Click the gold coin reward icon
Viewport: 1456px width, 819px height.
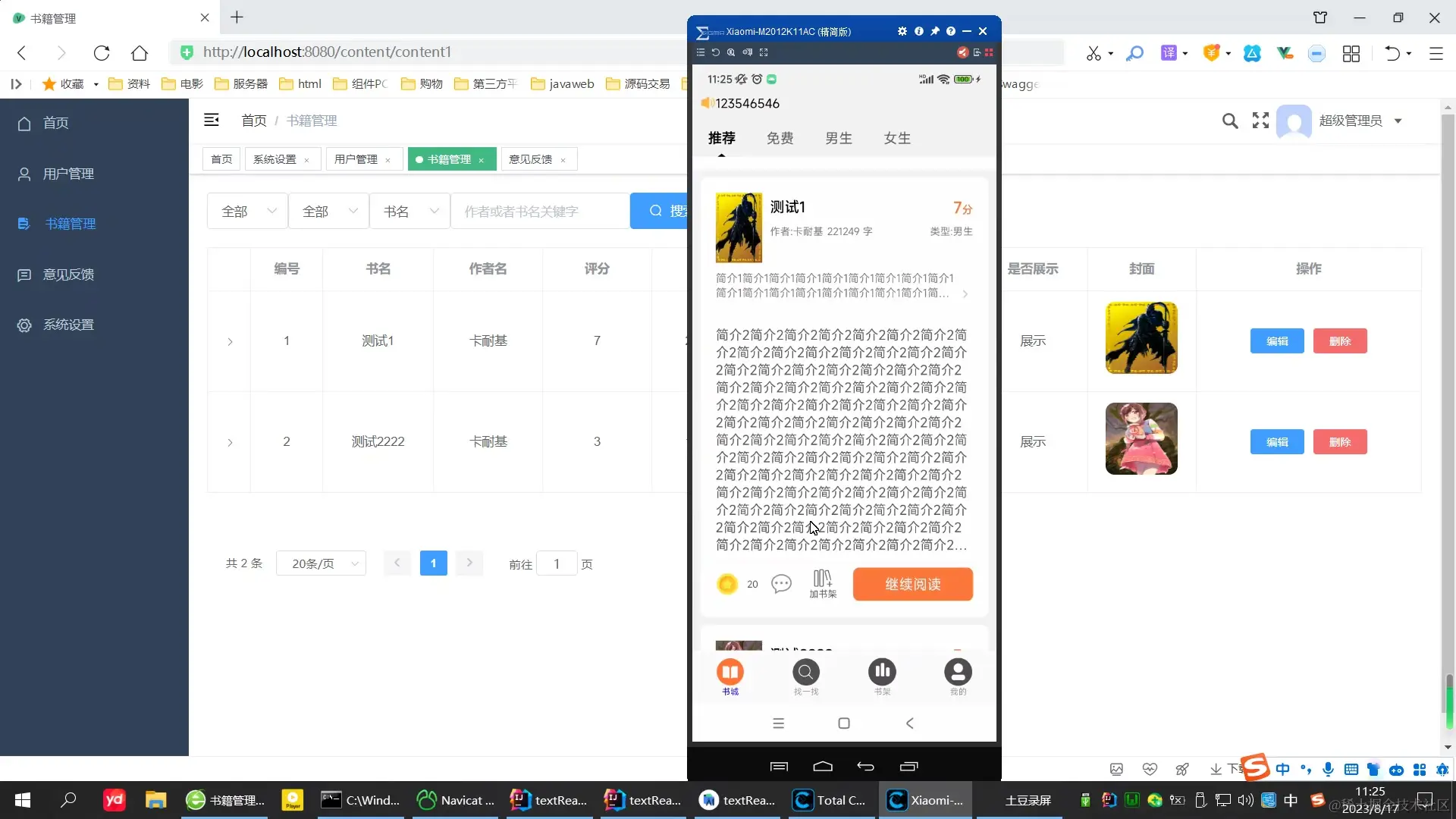tap(727, 584)
